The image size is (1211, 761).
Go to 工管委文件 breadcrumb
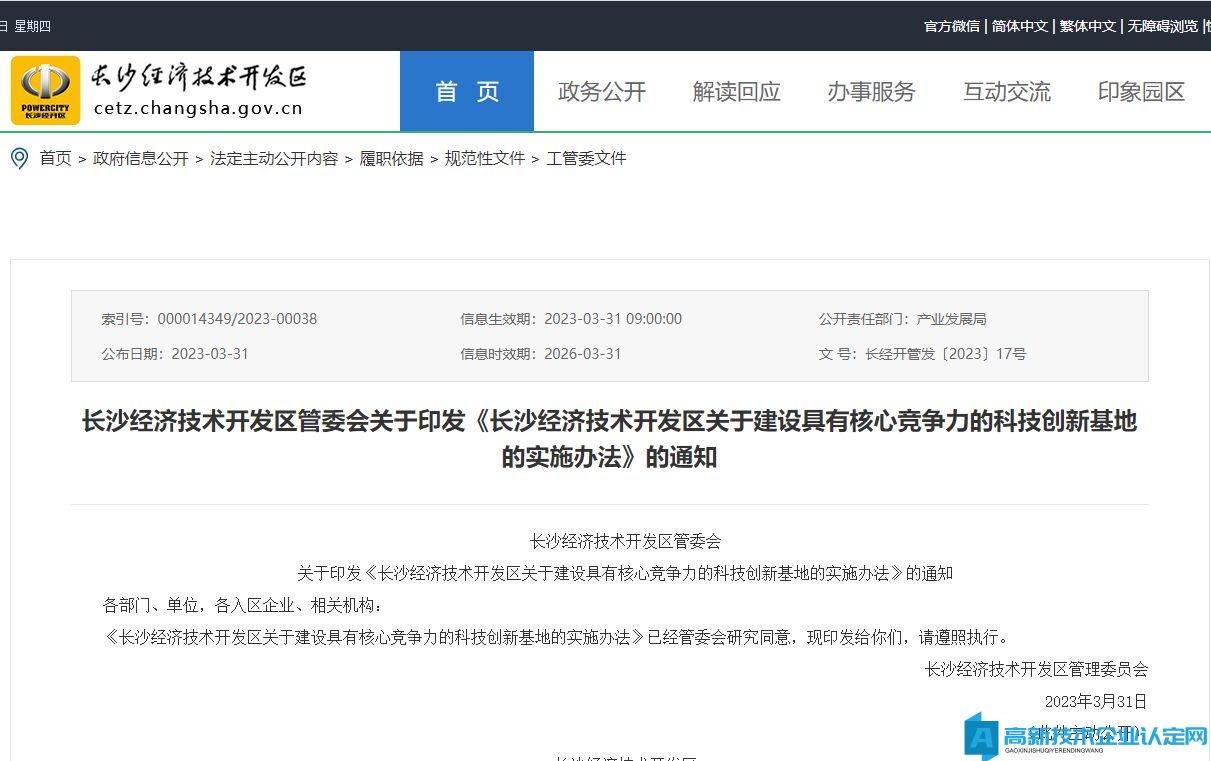(x=586, y=158)
